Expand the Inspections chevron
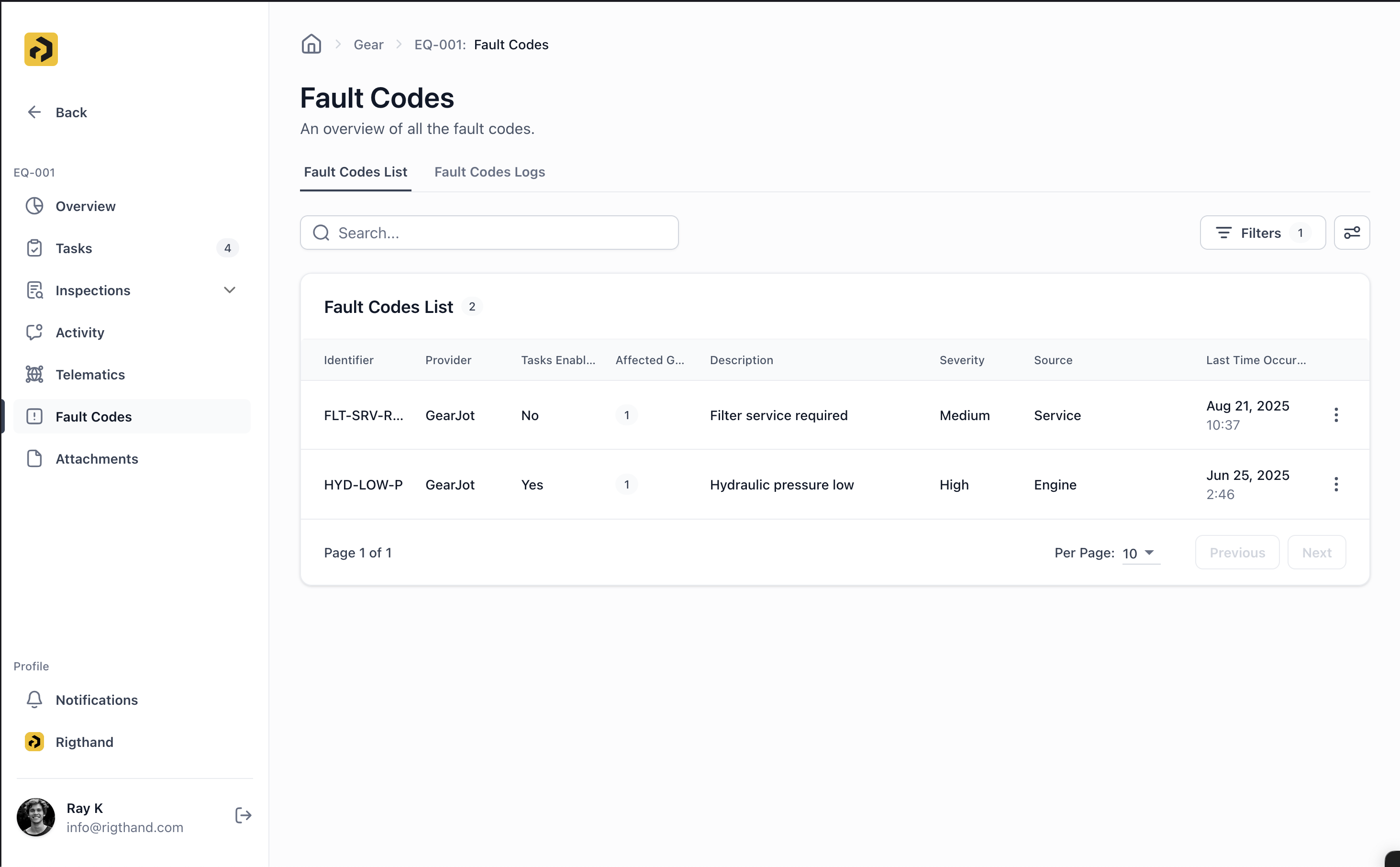1400x867 pixels. 229,290
